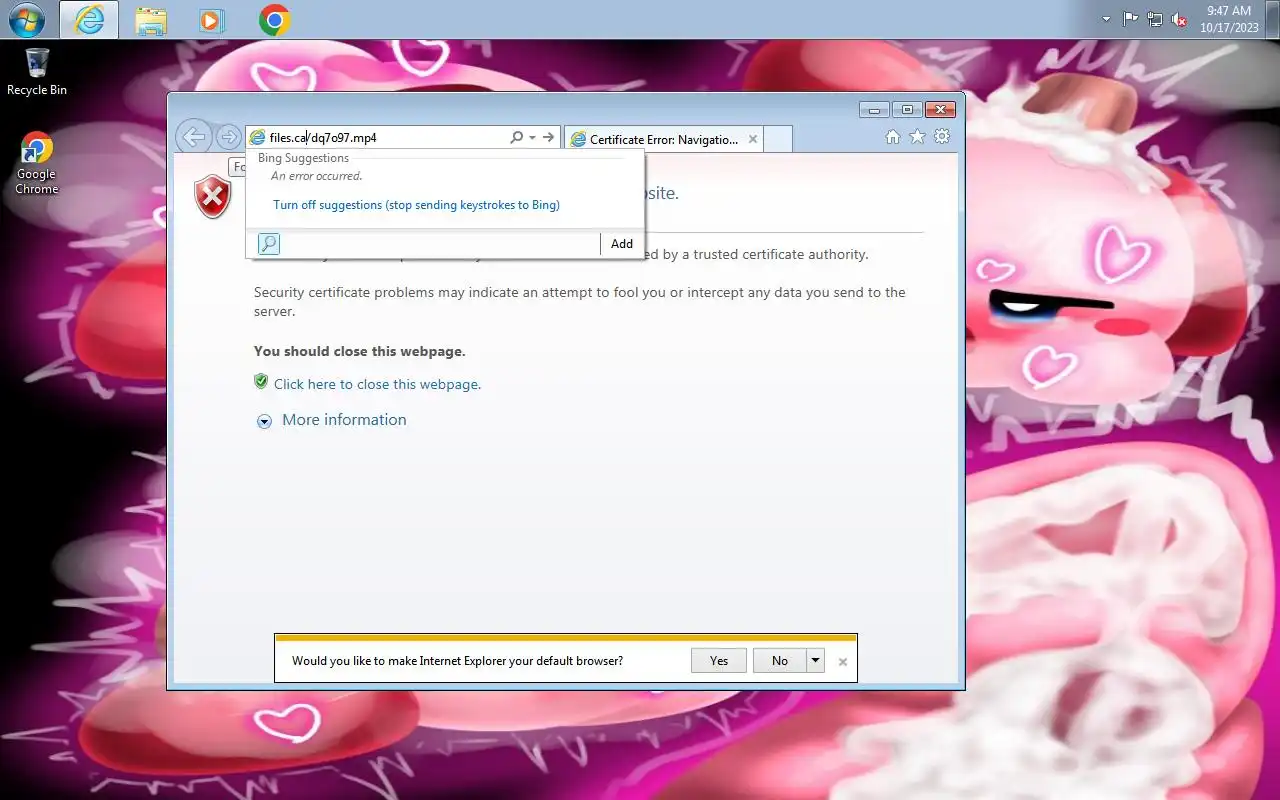Image resolution: width=1280 pixels, height=800 pixels.
Task: Open the Windows Start menu
Action: click(x=26, y=19)
